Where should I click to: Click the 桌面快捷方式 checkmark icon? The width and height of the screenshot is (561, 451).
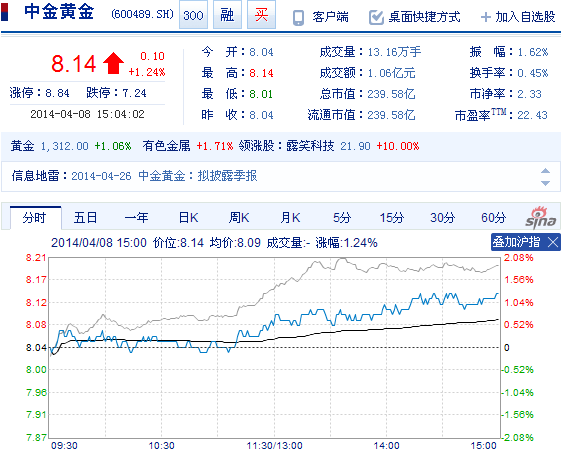[x=376, y=17]
